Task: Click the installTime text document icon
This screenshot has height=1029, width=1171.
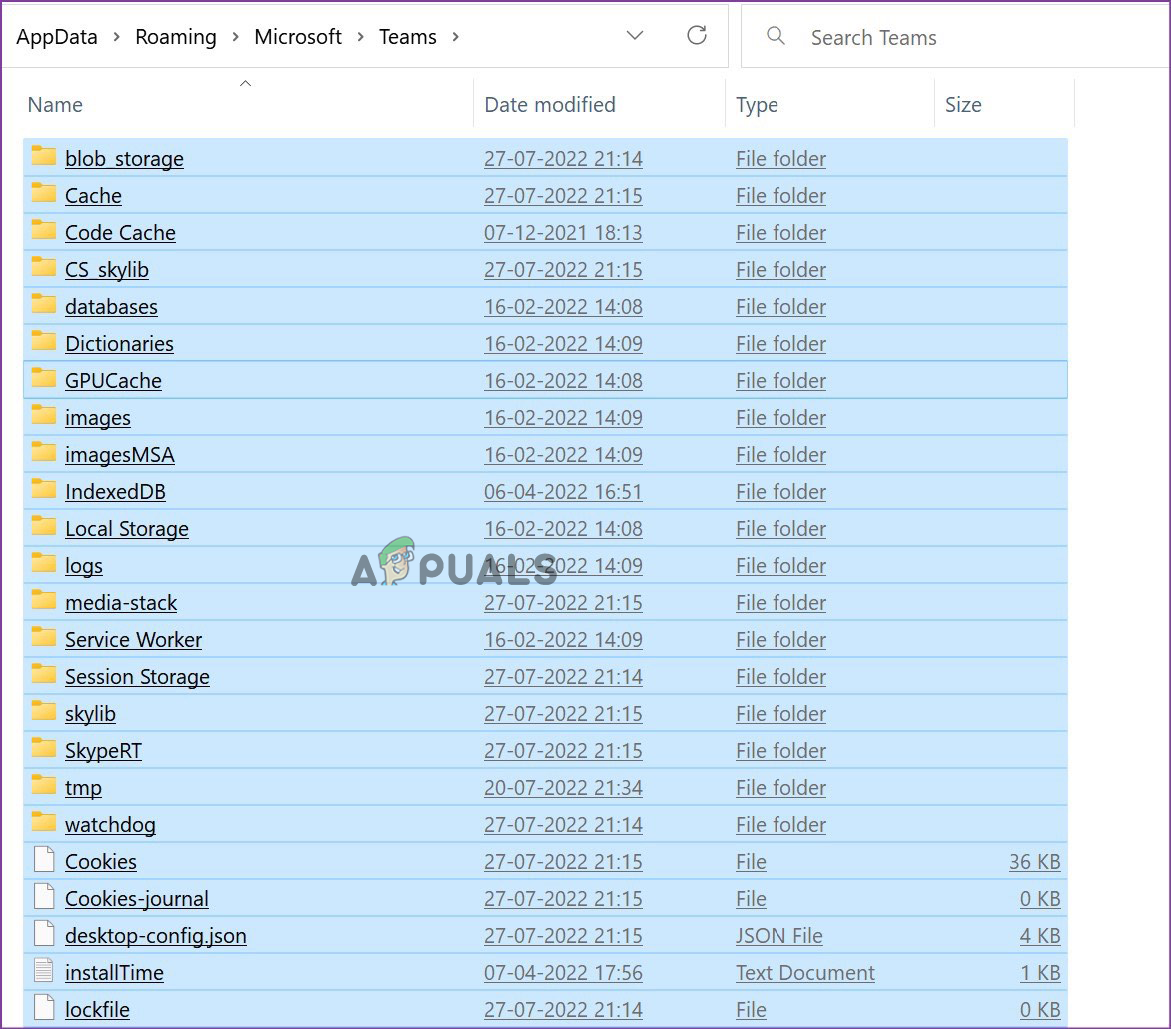Action: (45, 971)
